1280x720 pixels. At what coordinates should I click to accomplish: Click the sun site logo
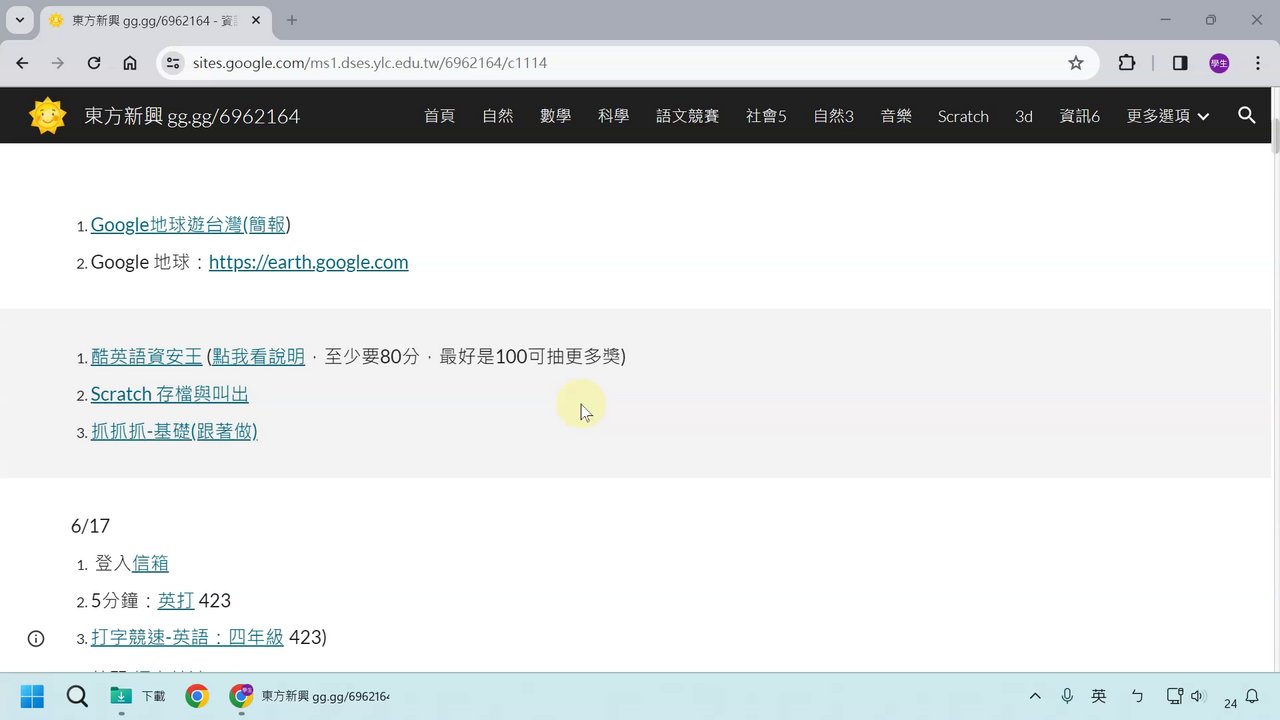pos(47,116)
